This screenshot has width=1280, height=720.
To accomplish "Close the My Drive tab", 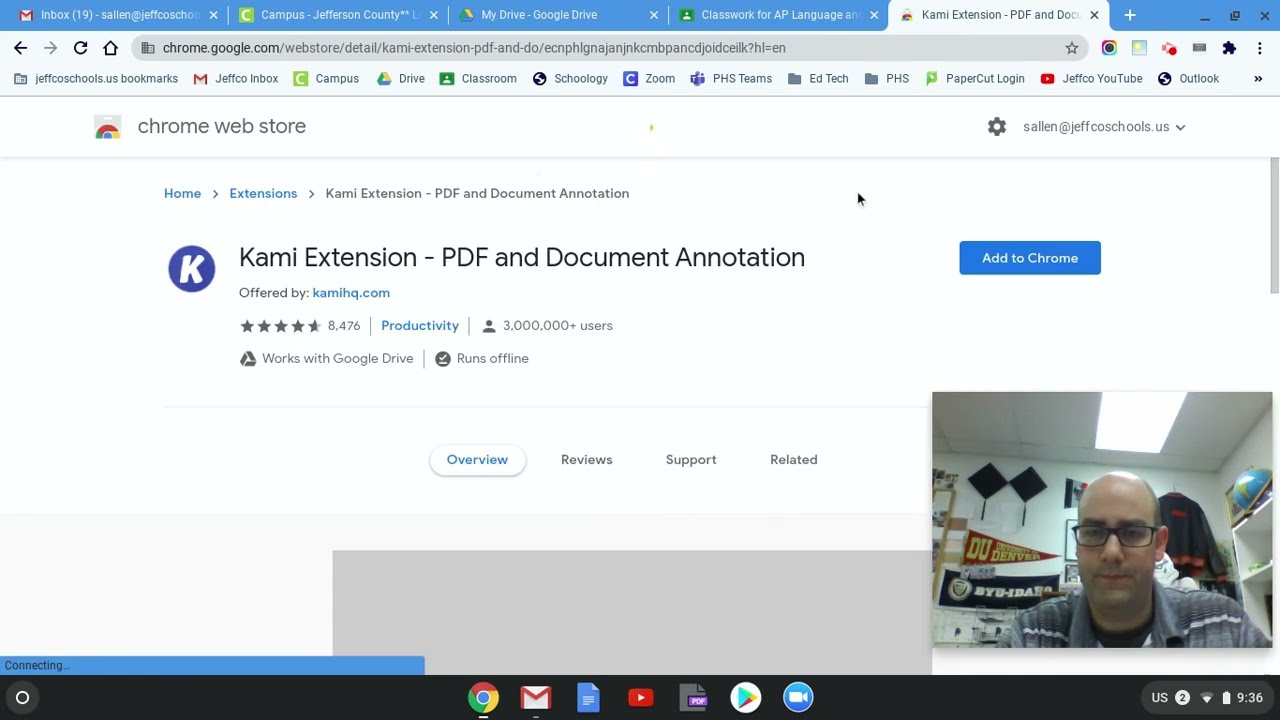I will 654,15.
